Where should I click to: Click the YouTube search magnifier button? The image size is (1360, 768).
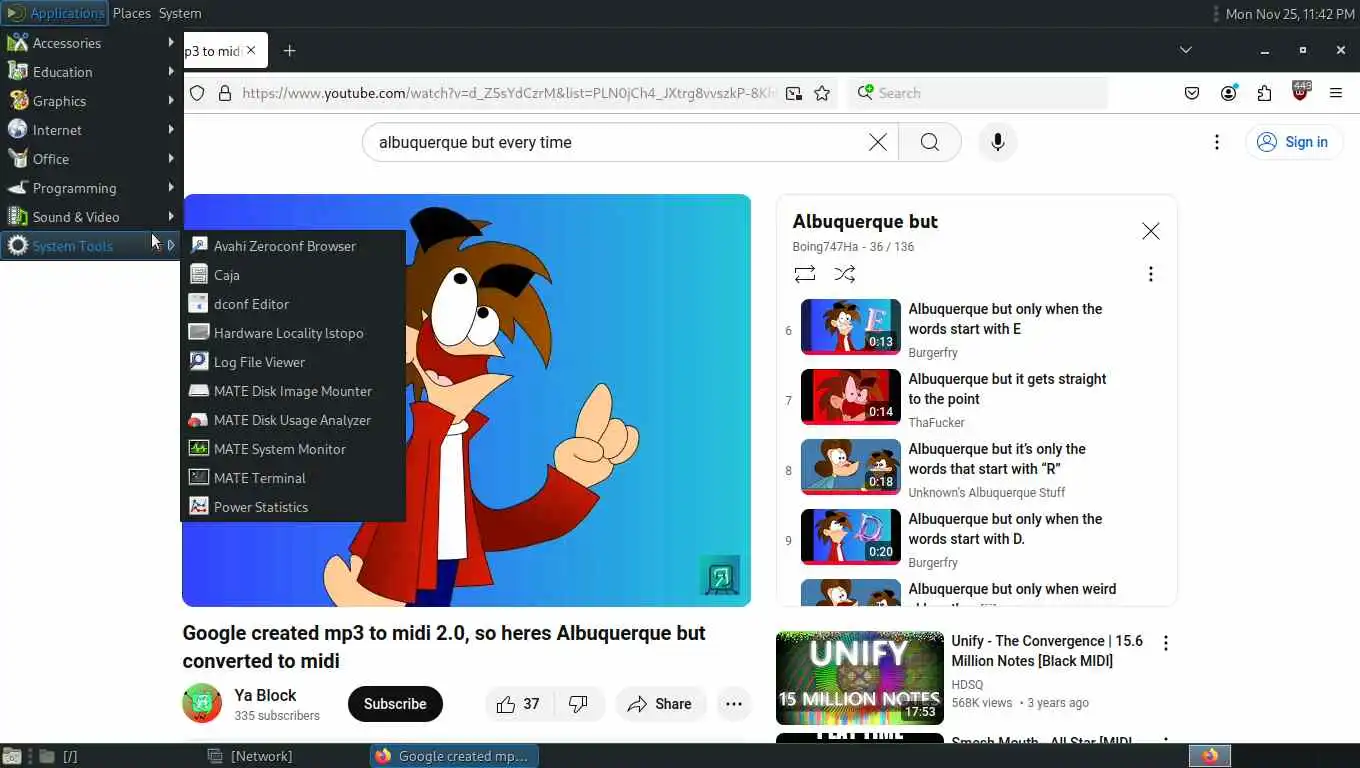[930, 142]
